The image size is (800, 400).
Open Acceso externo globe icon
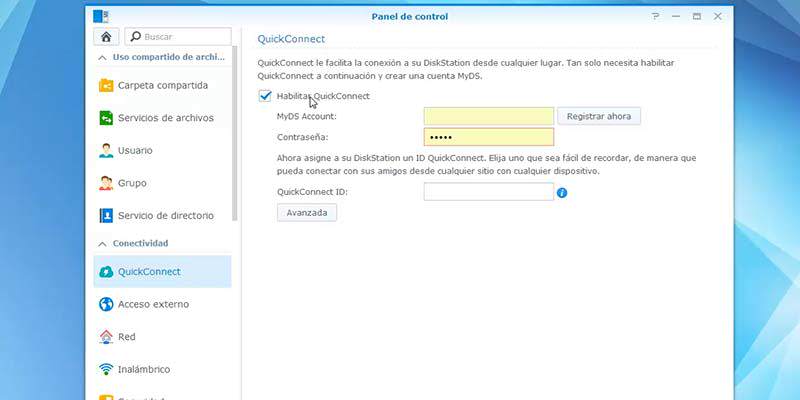click(106, 304)
